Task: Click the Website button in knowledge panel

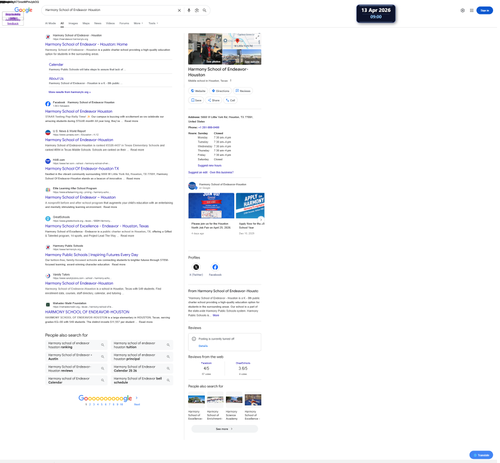Action: click(x=198, y=91)
